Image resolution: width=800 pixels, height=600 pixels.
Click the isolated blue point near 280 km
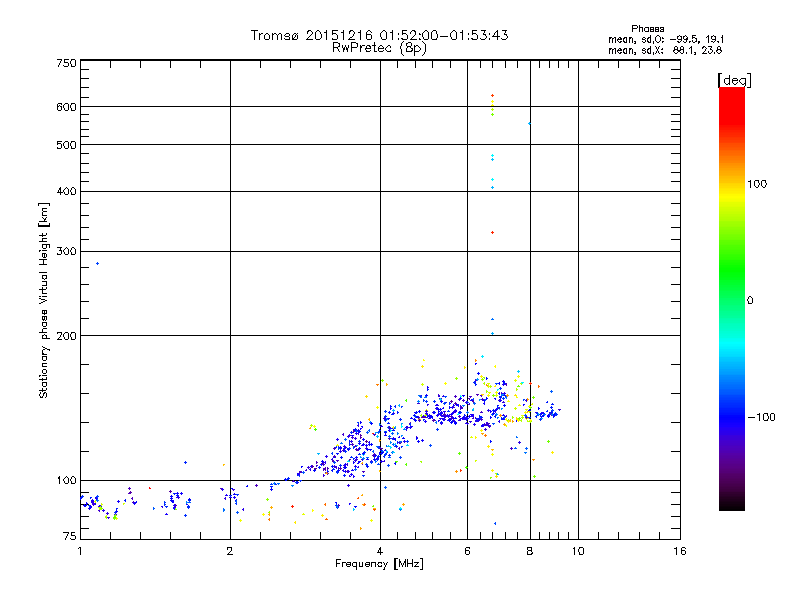[x=97, y=263]
